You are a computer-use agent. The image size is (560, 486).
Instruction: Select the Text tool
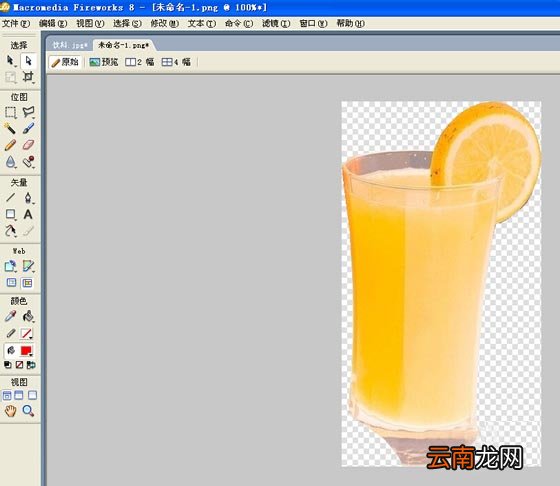(28, 214)
